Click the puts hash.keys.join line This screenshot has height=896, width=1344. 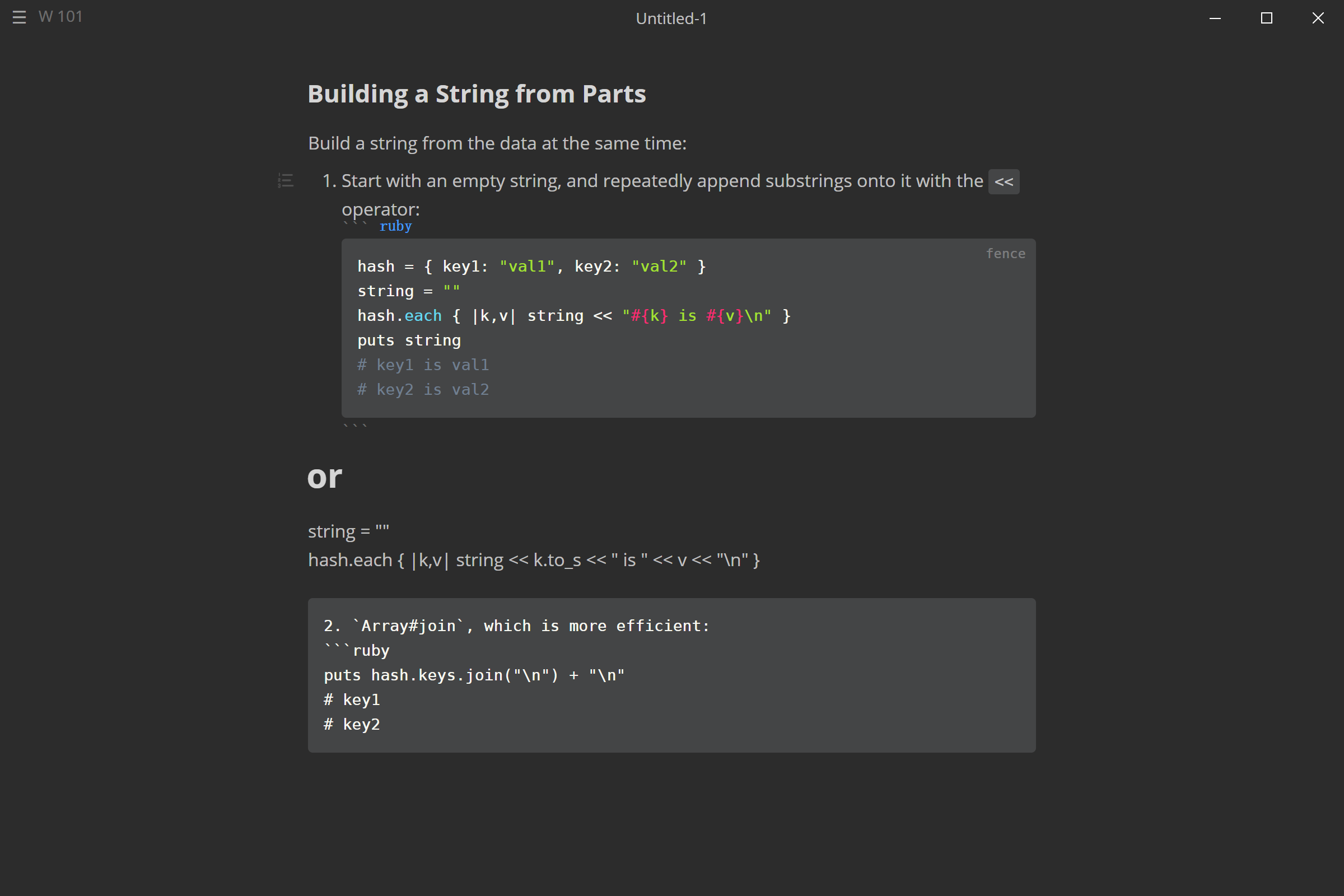(474, 675)
